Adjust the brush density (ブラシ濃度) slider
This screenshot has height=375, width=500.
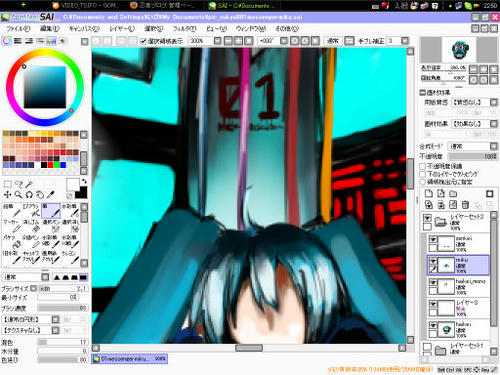click(62, 308)
